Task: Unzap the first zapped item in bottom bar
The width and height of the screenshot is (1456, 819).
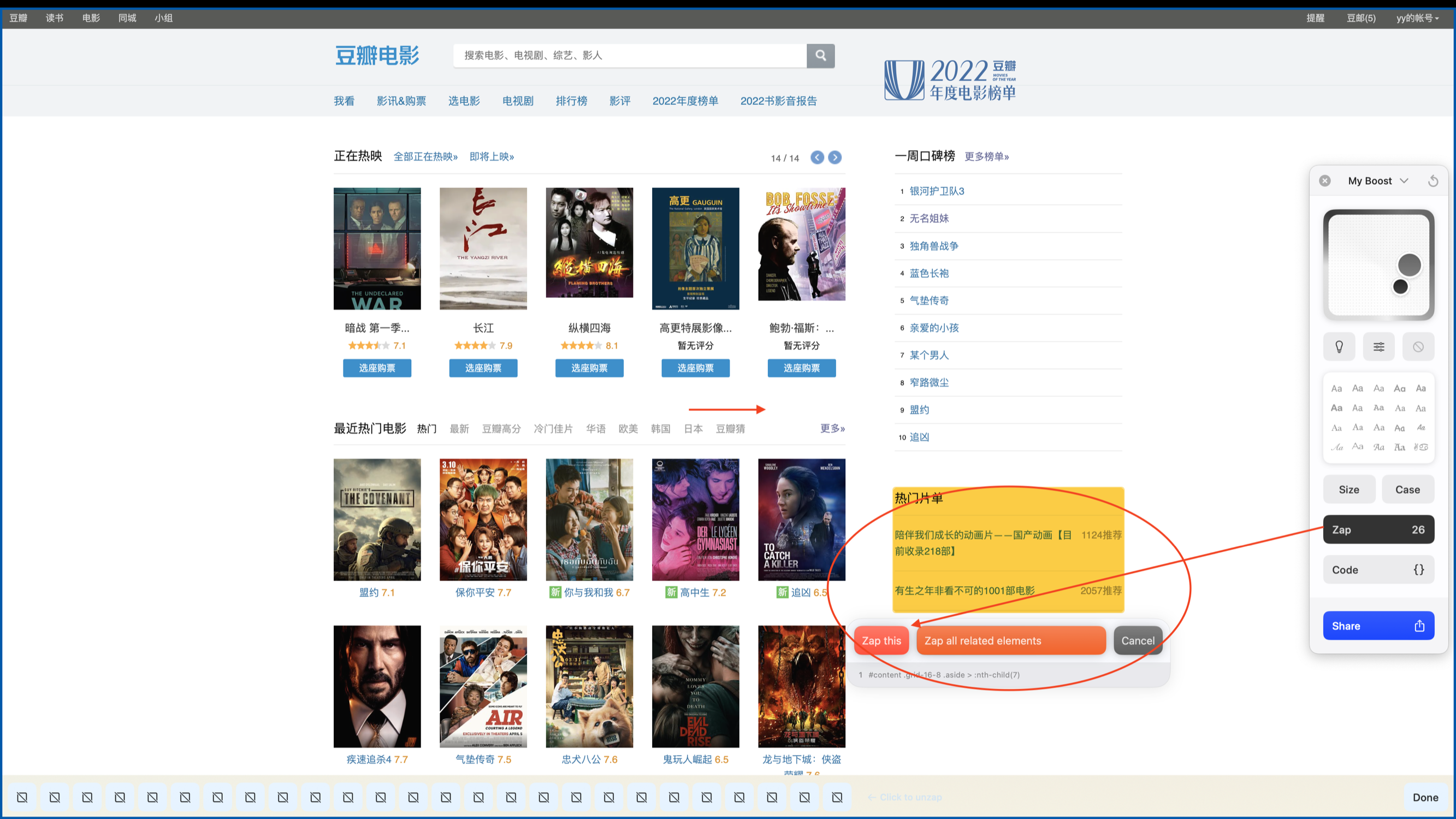Action: point(22,797)
